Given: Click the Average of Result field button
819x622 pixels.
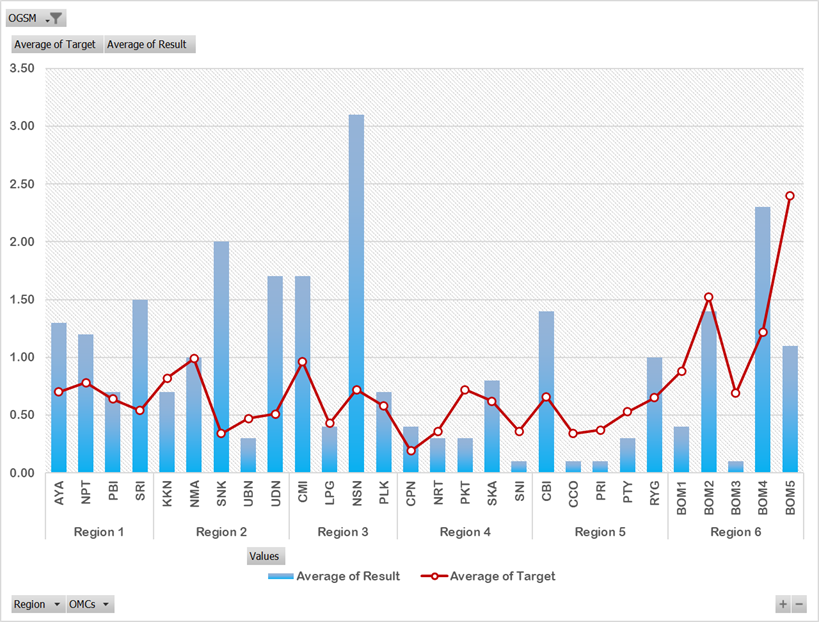Looking at the screenshot, I should pyautogui.click(x=148, y=44).
